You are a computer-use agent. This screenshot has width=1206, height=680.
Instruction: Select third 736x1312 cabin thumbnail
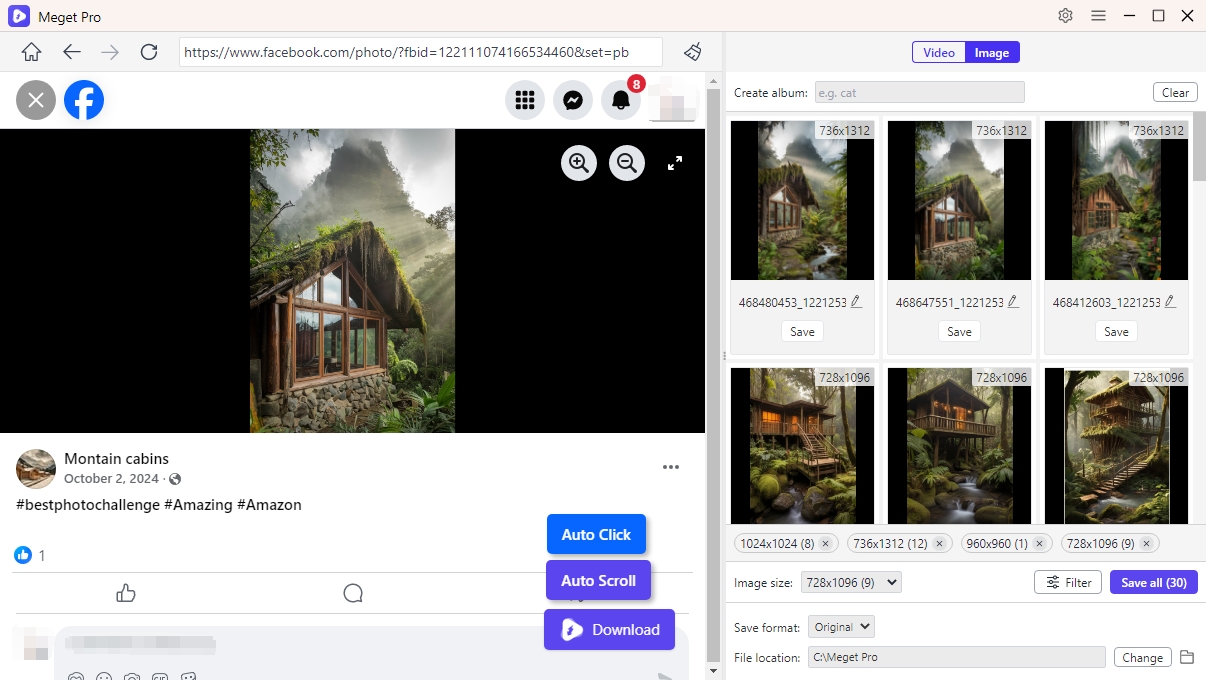click(x=1116, y=200)
